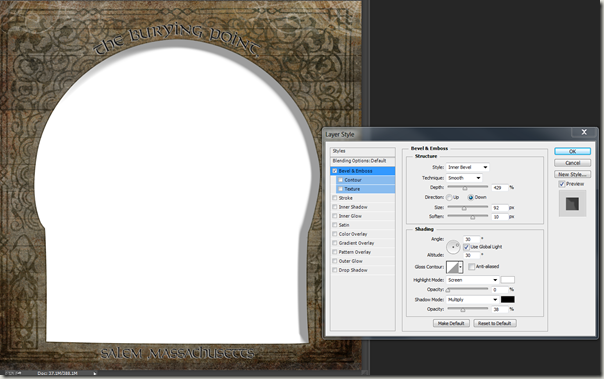
Task: Click the Make Default button
Action: click(451, 323)
